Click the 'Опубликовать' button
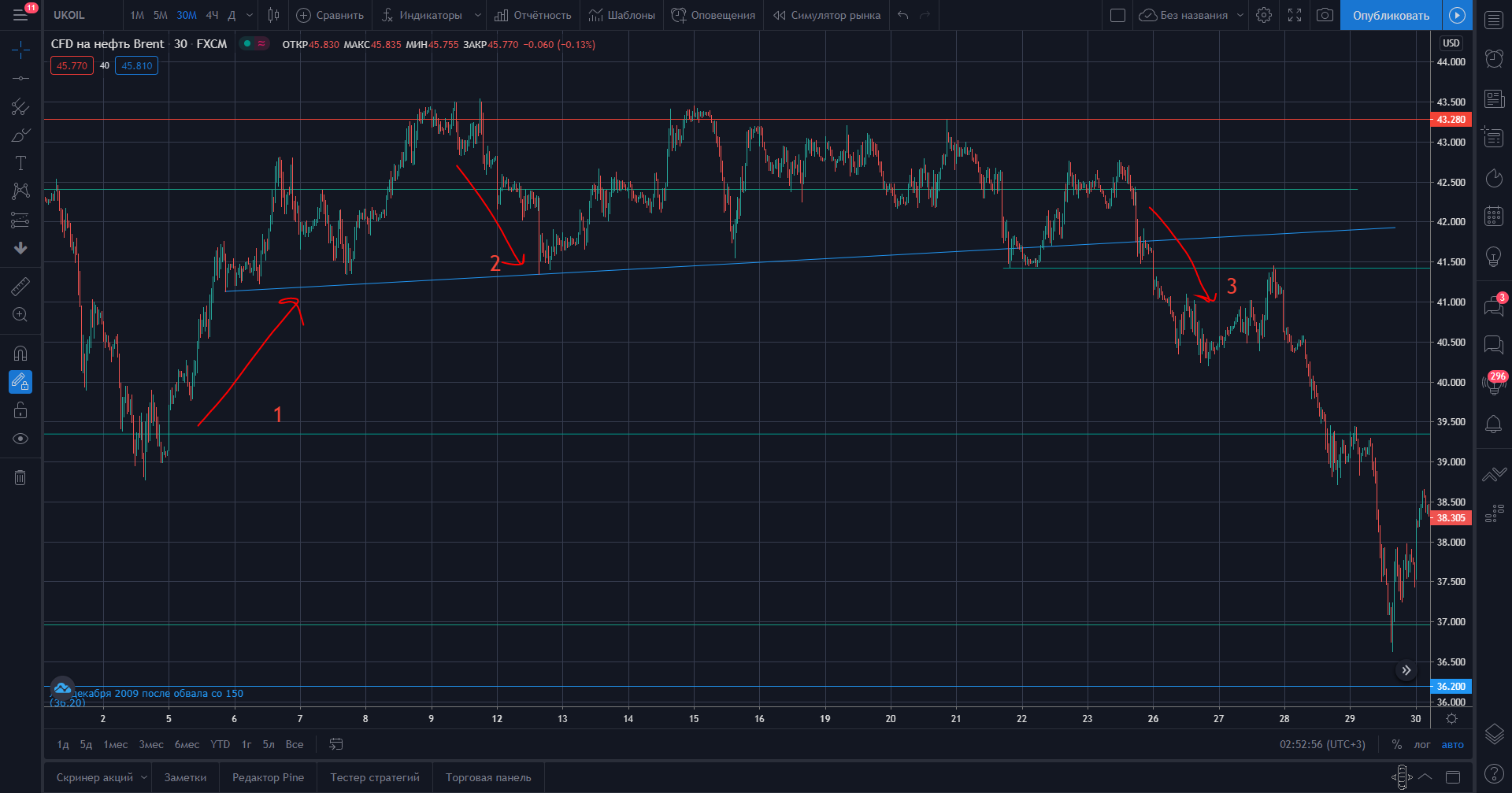Image resolution: width=1512 pixels, height=793 pixels. pos(1391,15)
